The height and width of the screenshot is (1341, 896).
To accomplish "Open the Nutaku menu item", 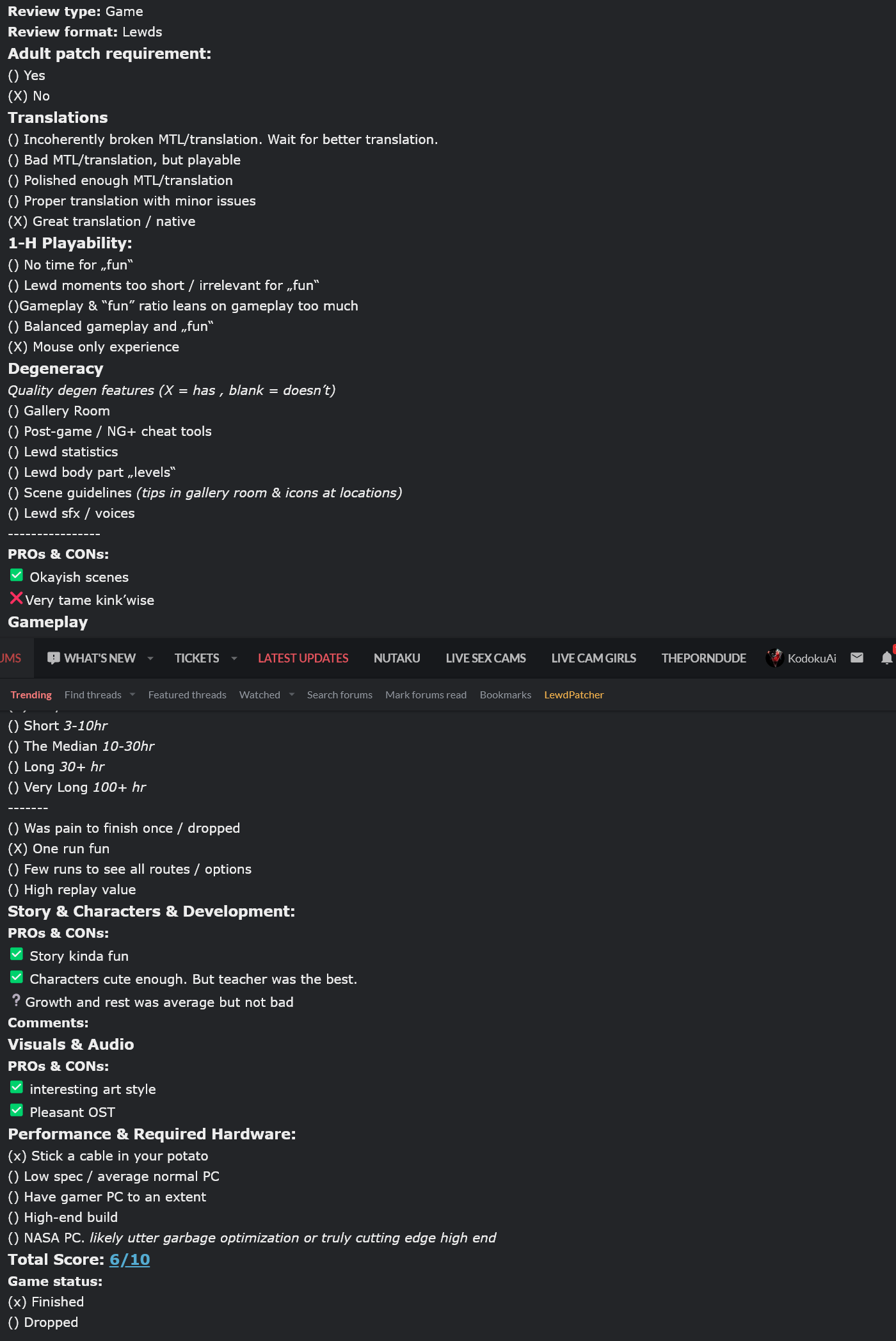I will tap(397, 658).
